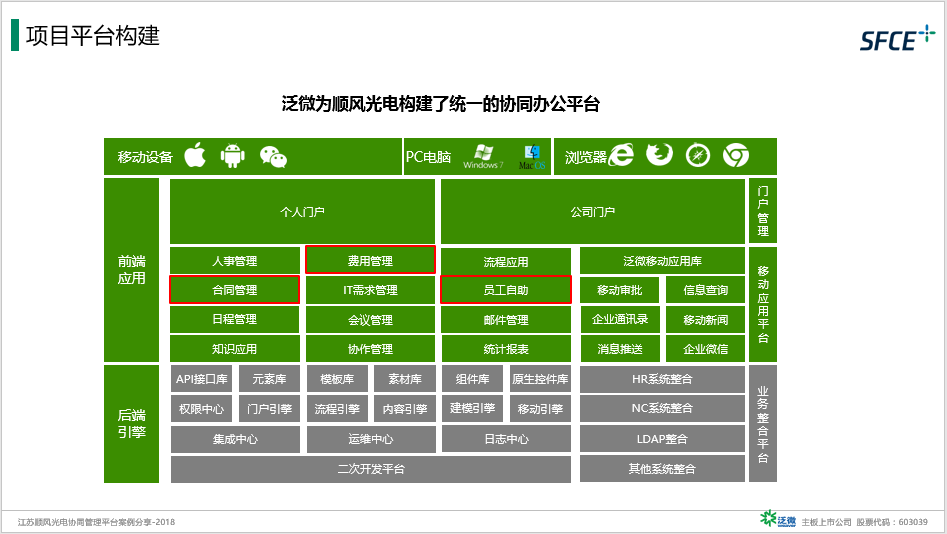This screenshot has width=947, height=534.
Task: Click the 素材库 box
Action: 405,379
